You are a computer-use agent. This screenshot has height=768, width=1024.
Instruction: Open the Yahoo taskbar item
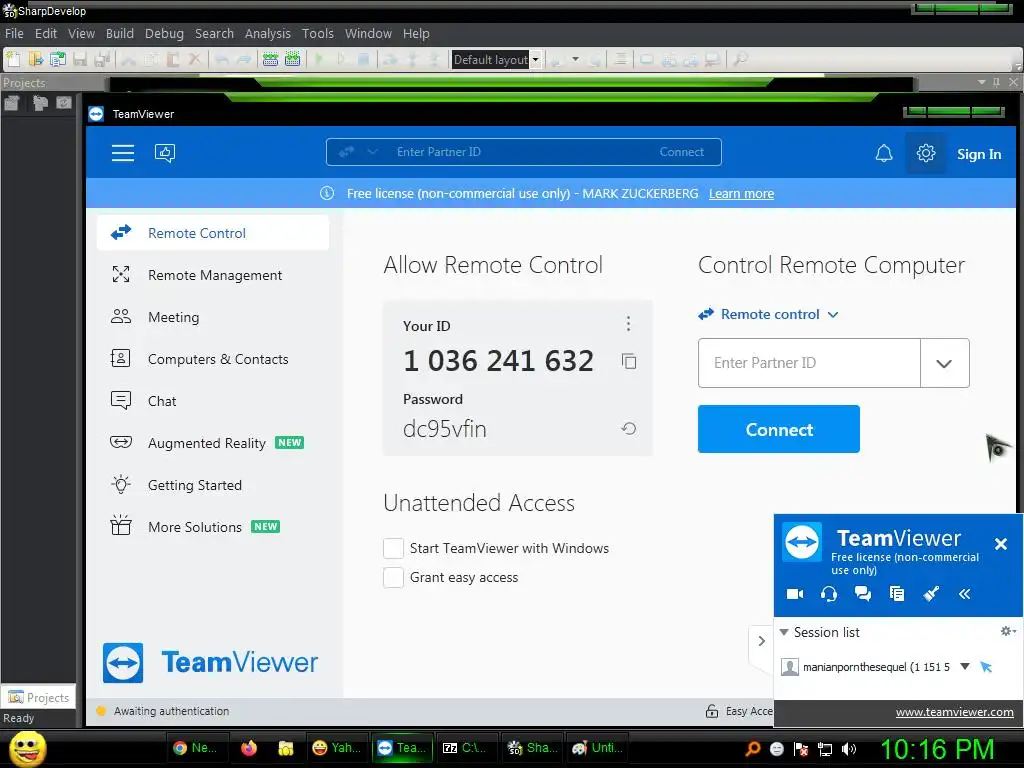coord(336,748)
